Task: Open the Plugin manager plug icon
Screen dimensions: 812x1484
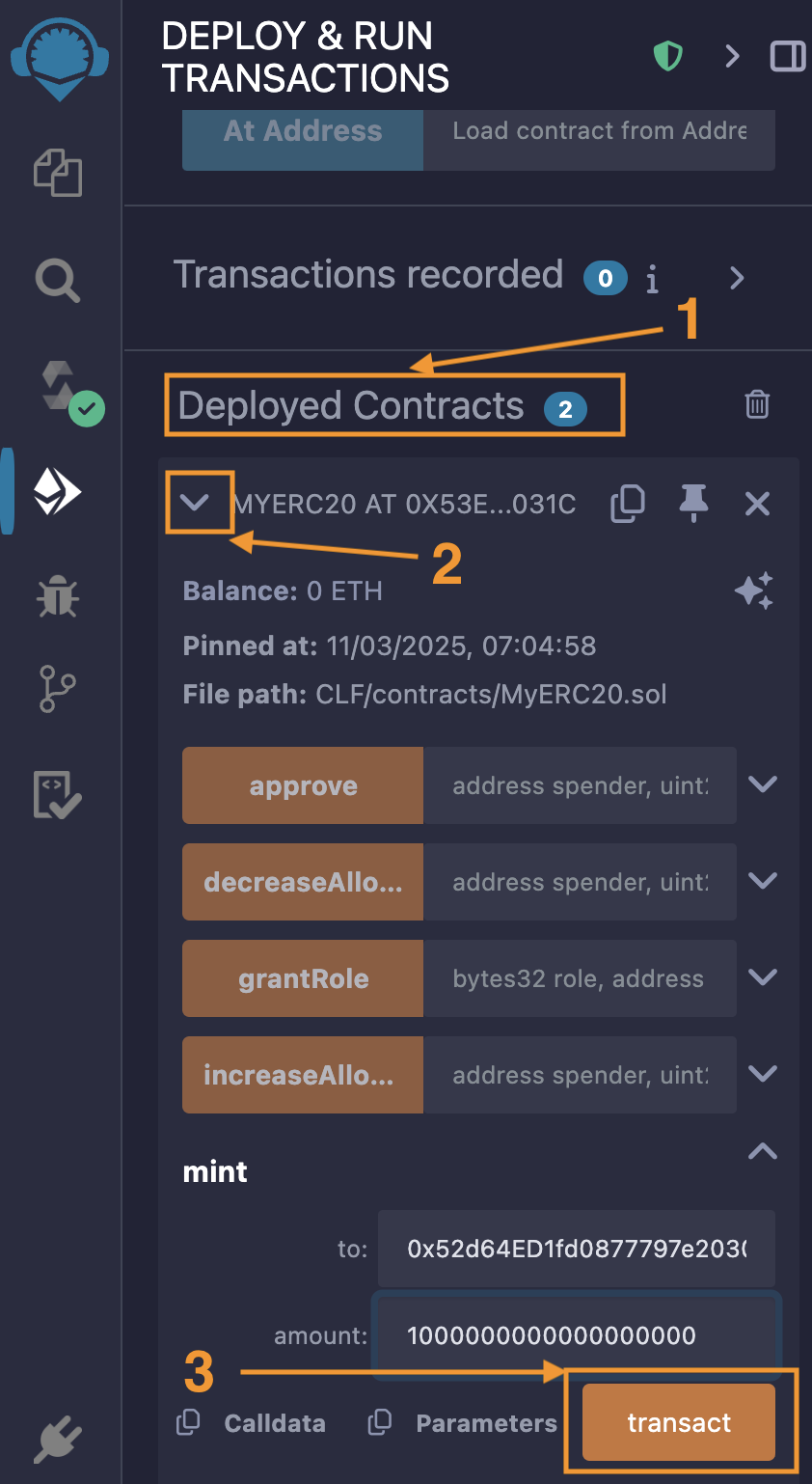Action: pyautogui.click(x=58, y=1440)
